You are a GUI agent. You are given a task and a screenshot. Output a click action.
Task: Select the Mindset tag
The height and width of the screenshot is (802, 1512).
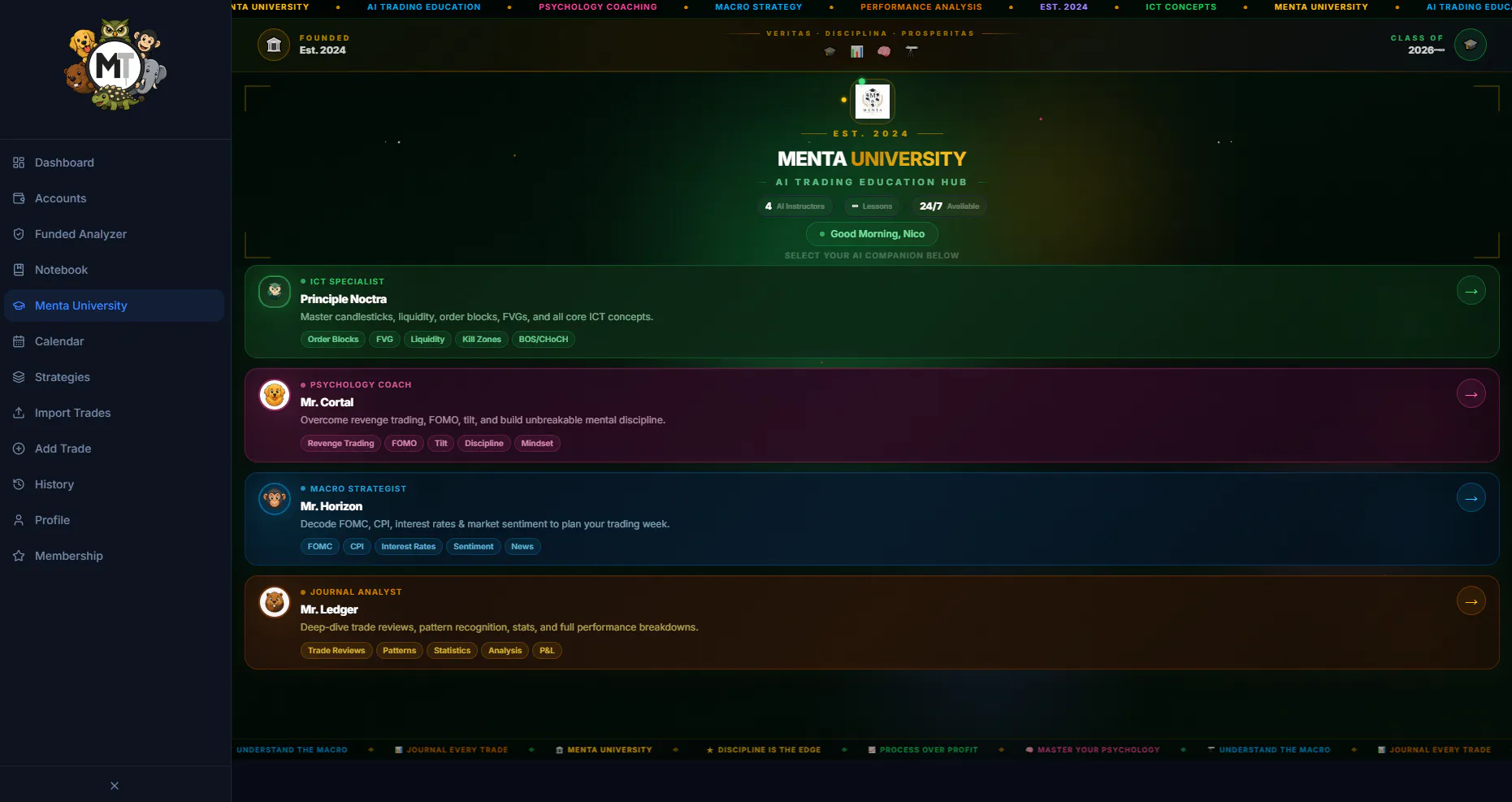(x=537, y=444)
